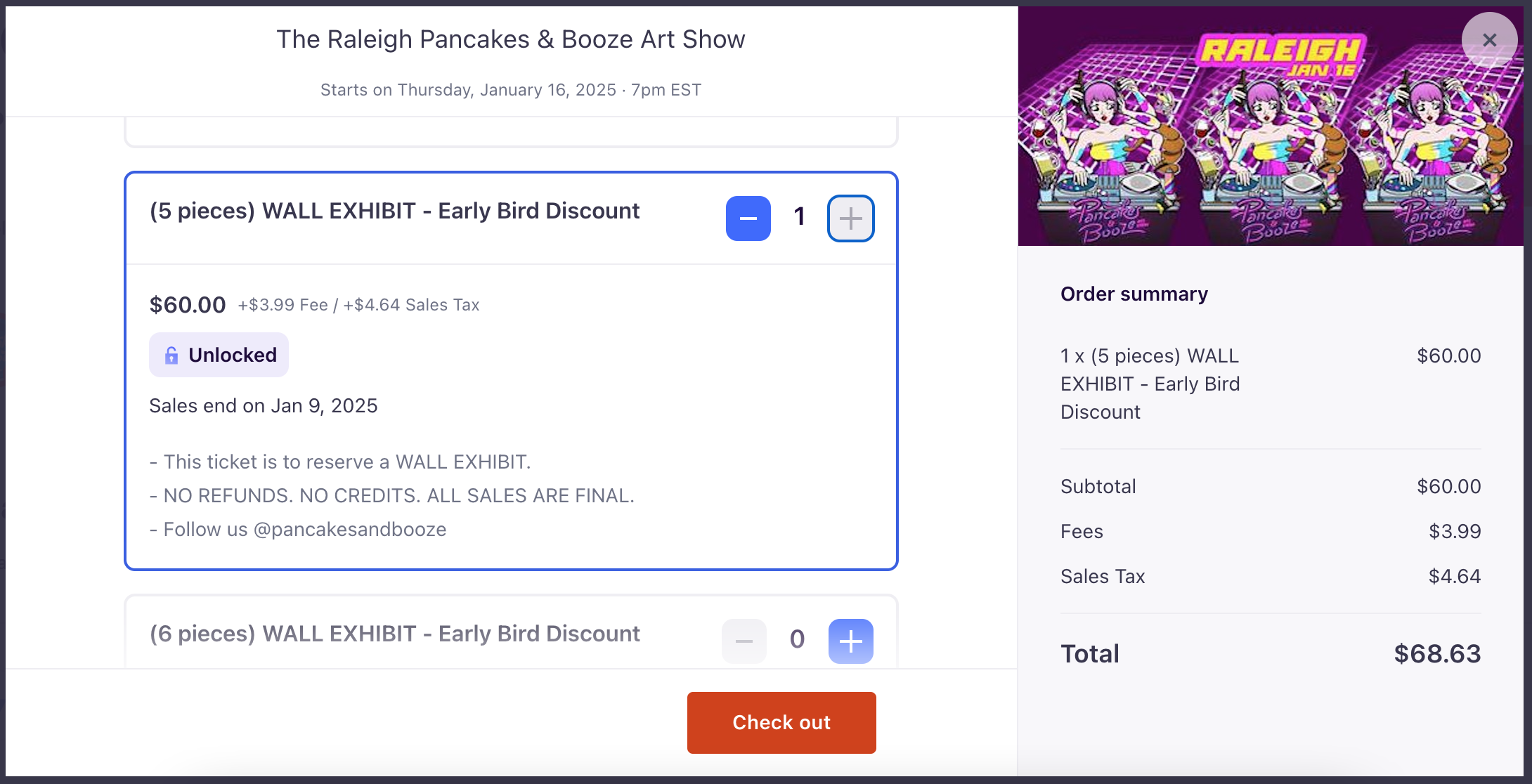Screen dimensions: 1532x784
Task: Close the ticket selection dialog
Action: tap(1489, 40)
